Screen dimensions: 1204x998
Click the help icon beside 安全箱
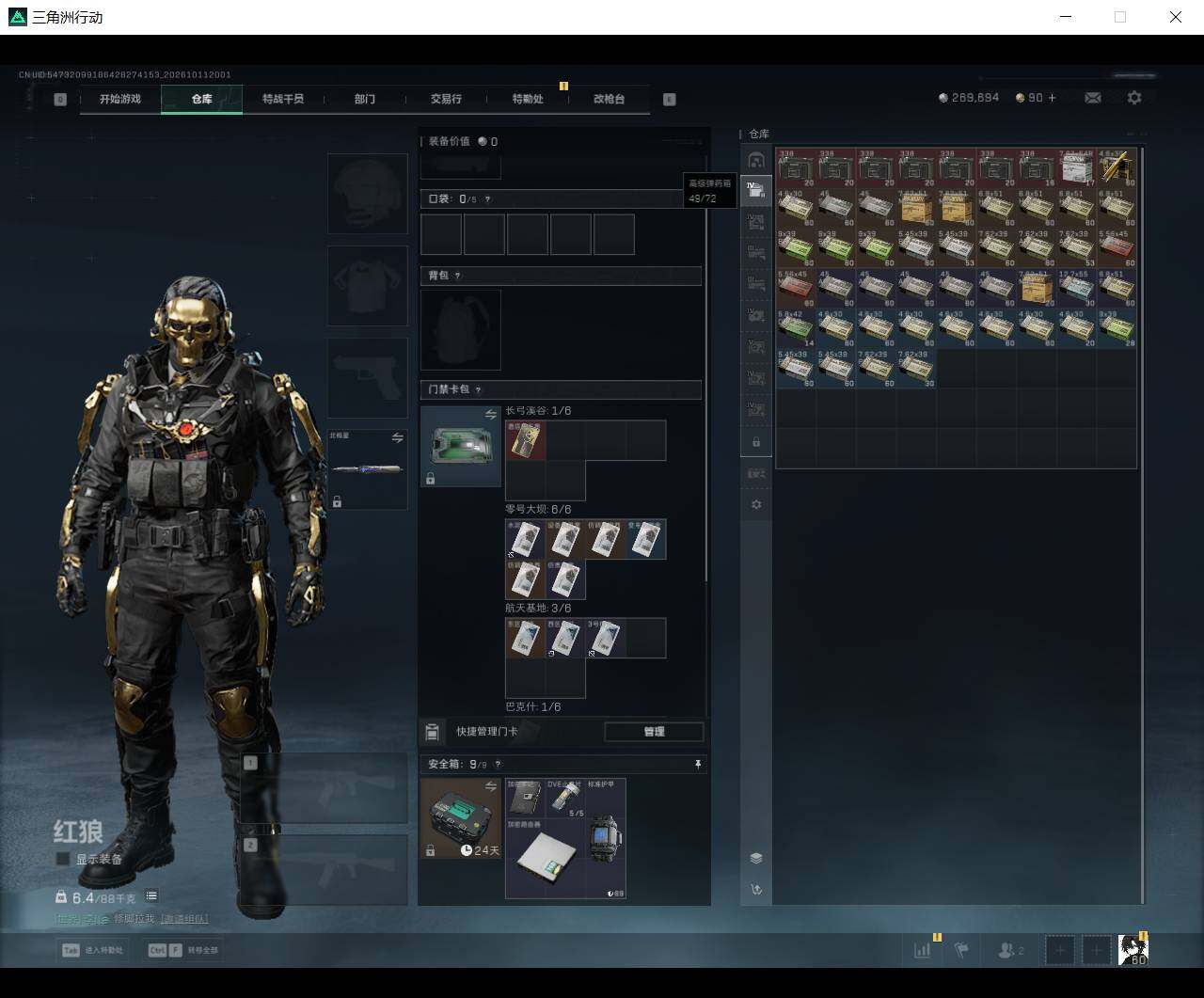(498, 765)
